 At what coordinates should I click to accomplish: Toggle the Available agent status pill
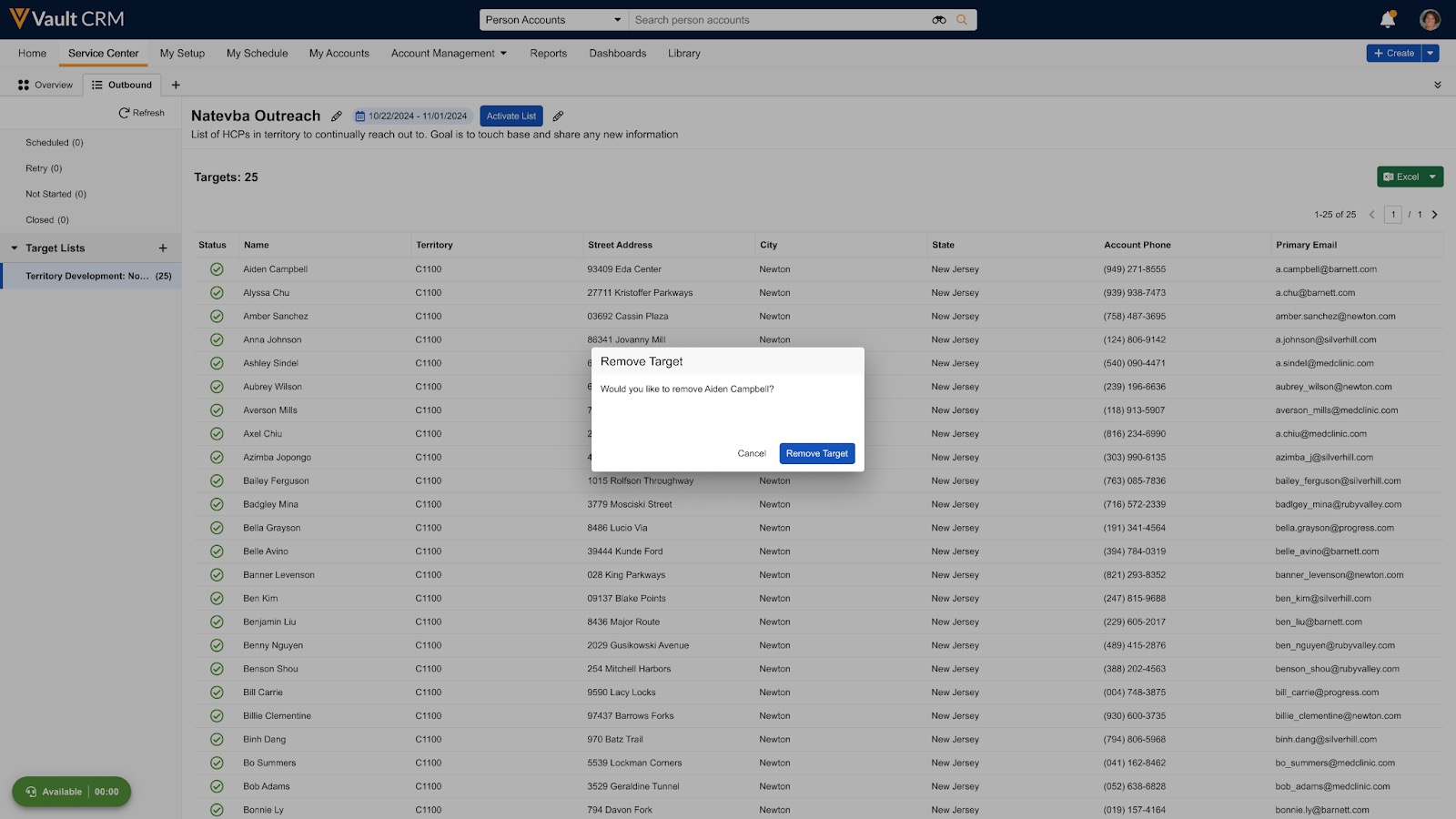pyautogui.click(x=71, y=792)
